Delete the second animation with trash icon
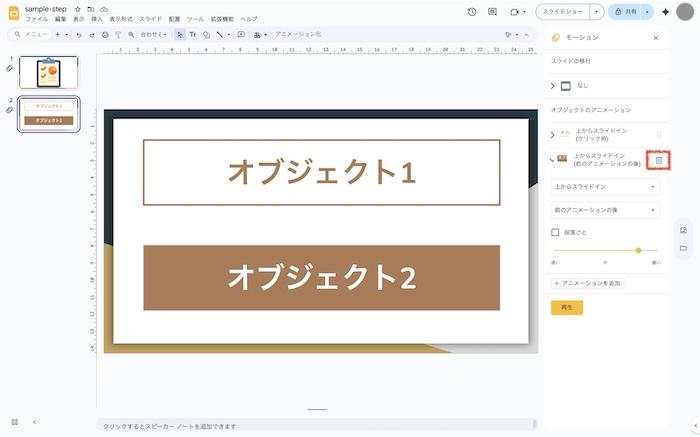Viewport: 700px width, 437px height. click(659, 160)
